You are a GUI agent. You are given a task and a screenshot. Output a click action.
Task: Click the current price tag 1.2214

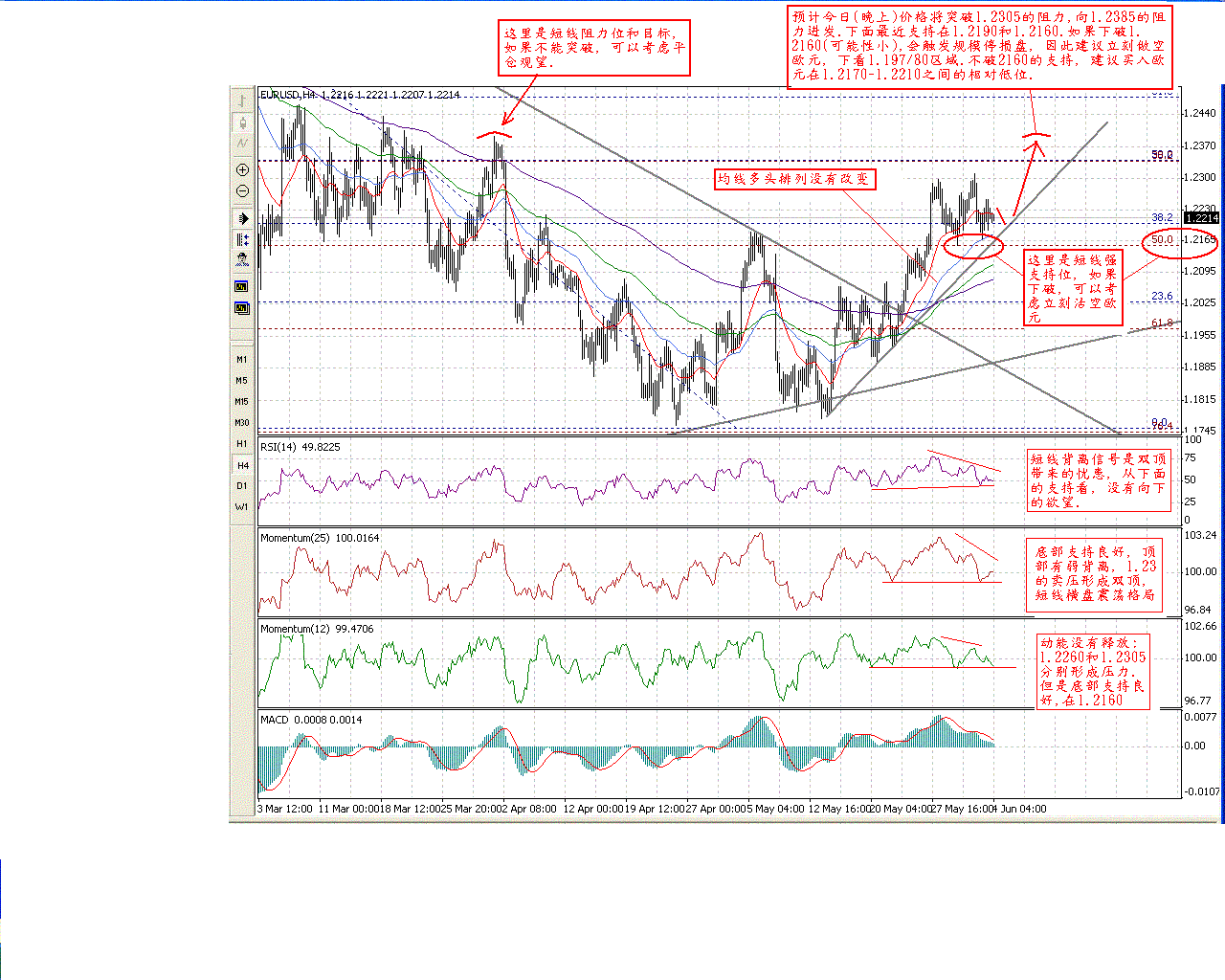1200,218
